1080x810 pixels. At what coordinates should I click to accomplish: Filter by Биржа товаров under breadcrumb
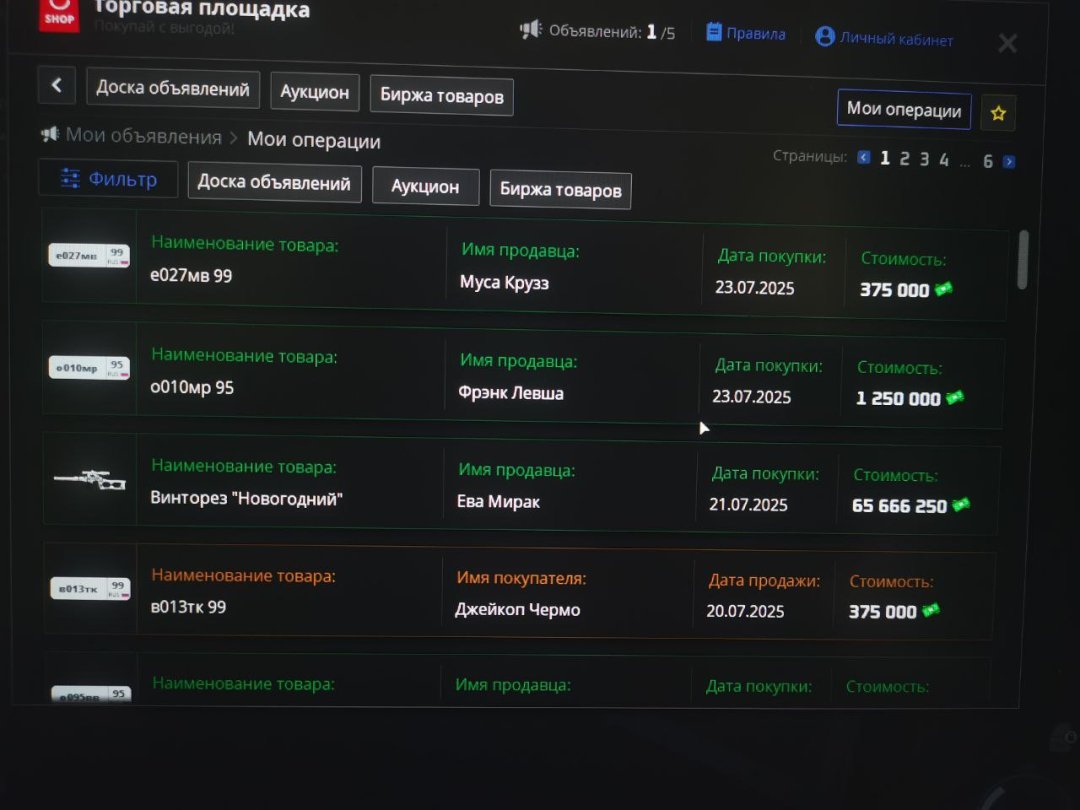(560, 189)
